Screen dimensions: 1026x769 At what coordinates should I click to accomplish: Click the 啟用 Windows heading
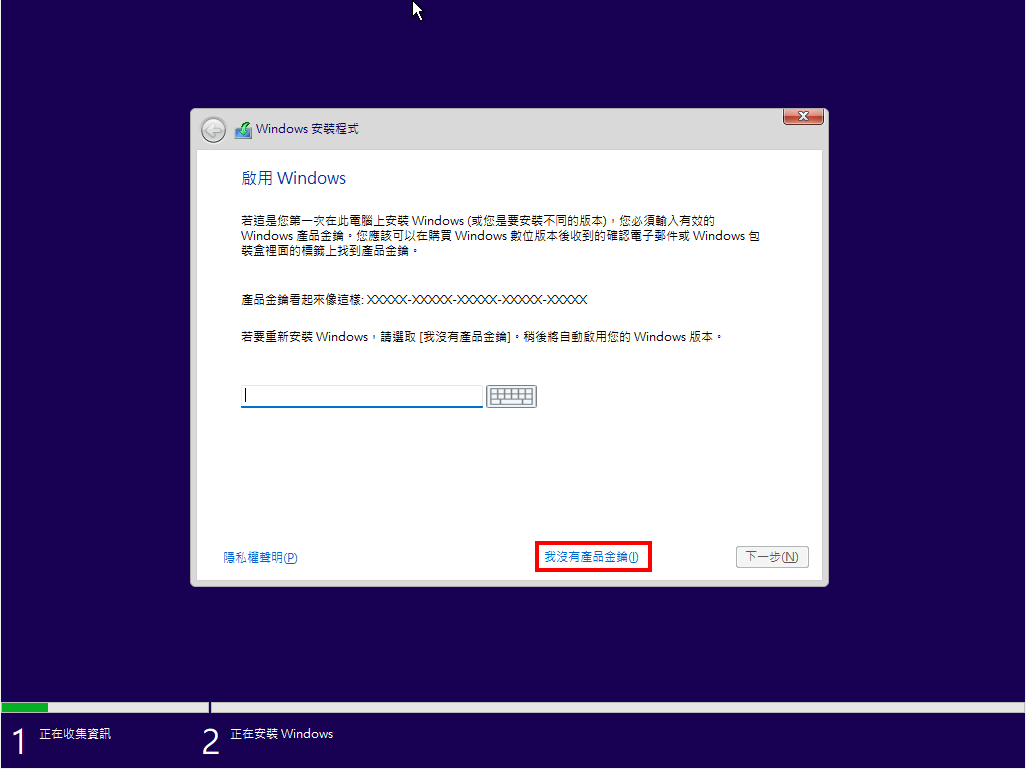[x=293, y=179]
